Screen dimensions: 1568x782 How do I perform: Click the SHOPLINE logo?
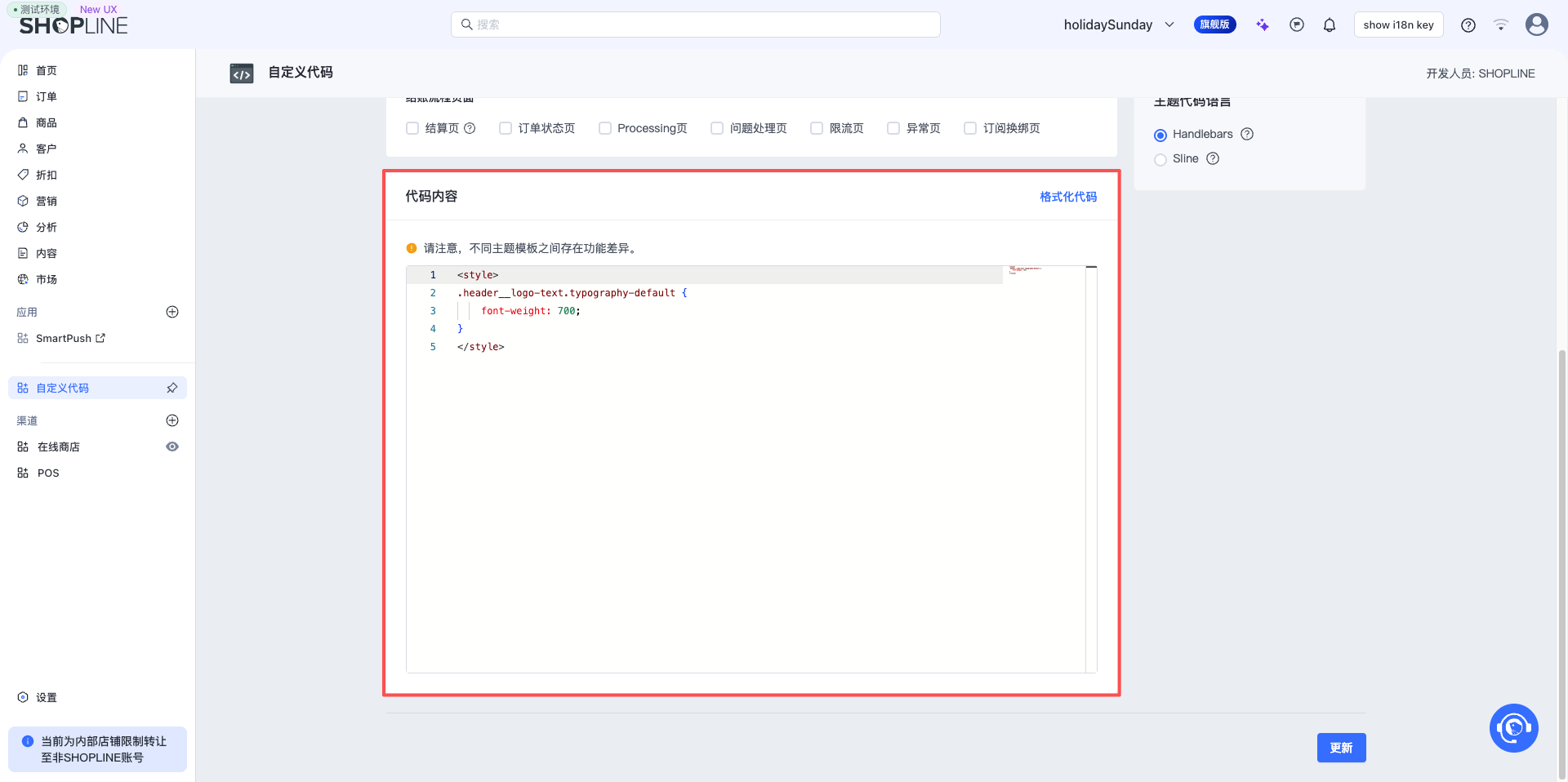click(x=73, y=25)
